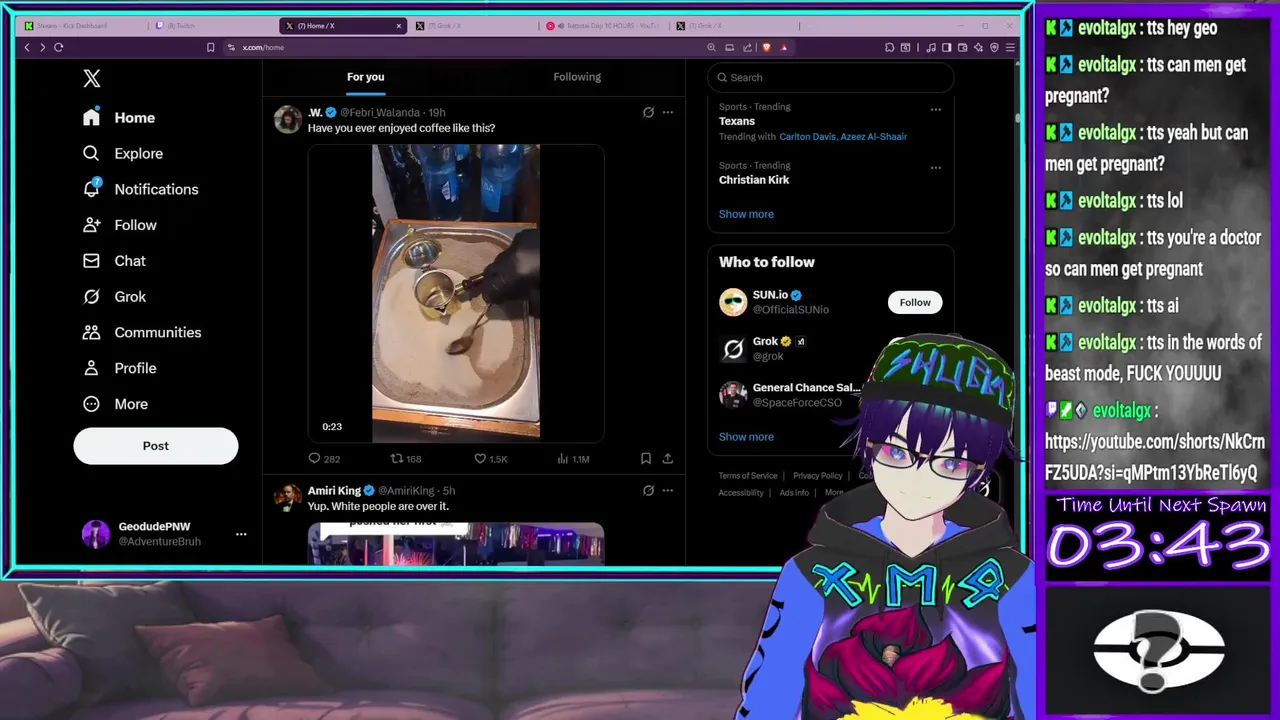Share the Febri_Walanda coffee post
1280x720 pixels.
[x=668, y=459]
